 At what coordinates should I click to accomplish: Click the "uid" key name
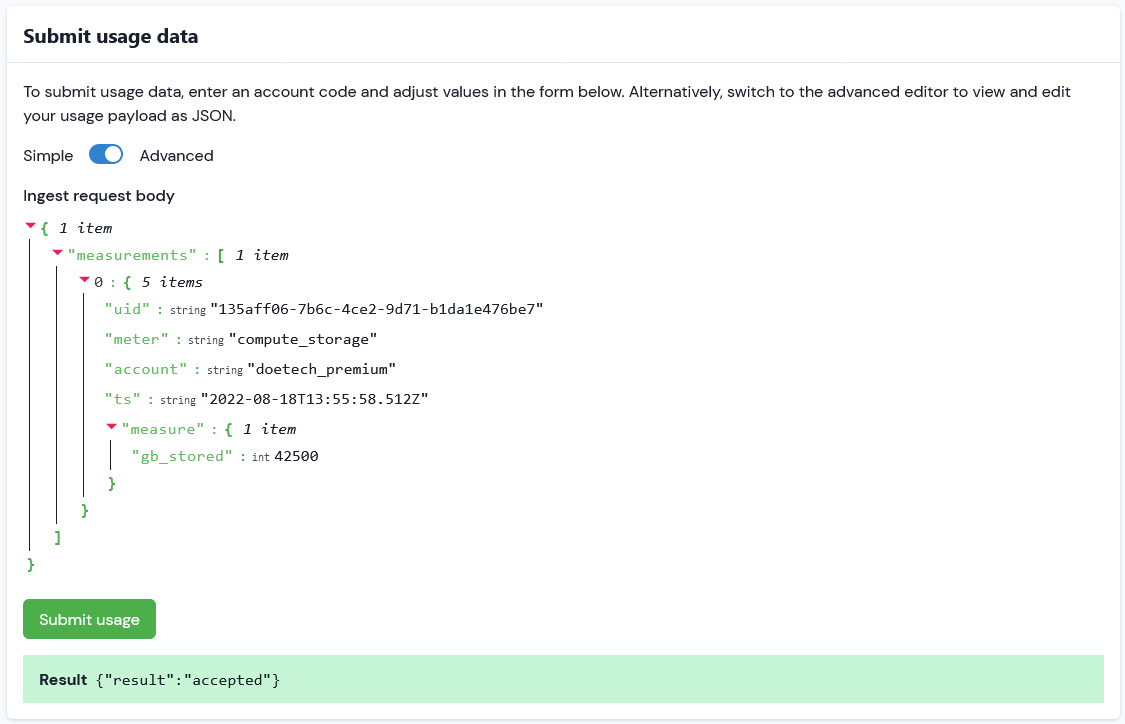[x=128, y=309]
